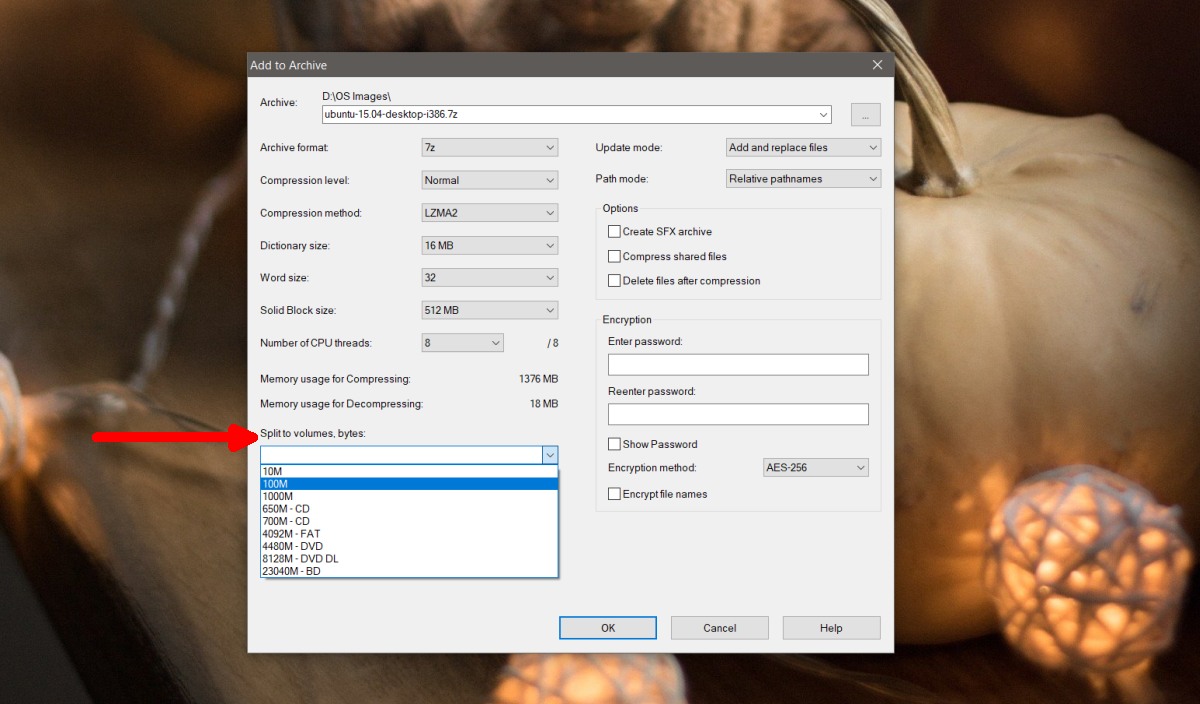Check Compress shared files
This screenshot has width=1200, height=704.
tap(615, 256)
